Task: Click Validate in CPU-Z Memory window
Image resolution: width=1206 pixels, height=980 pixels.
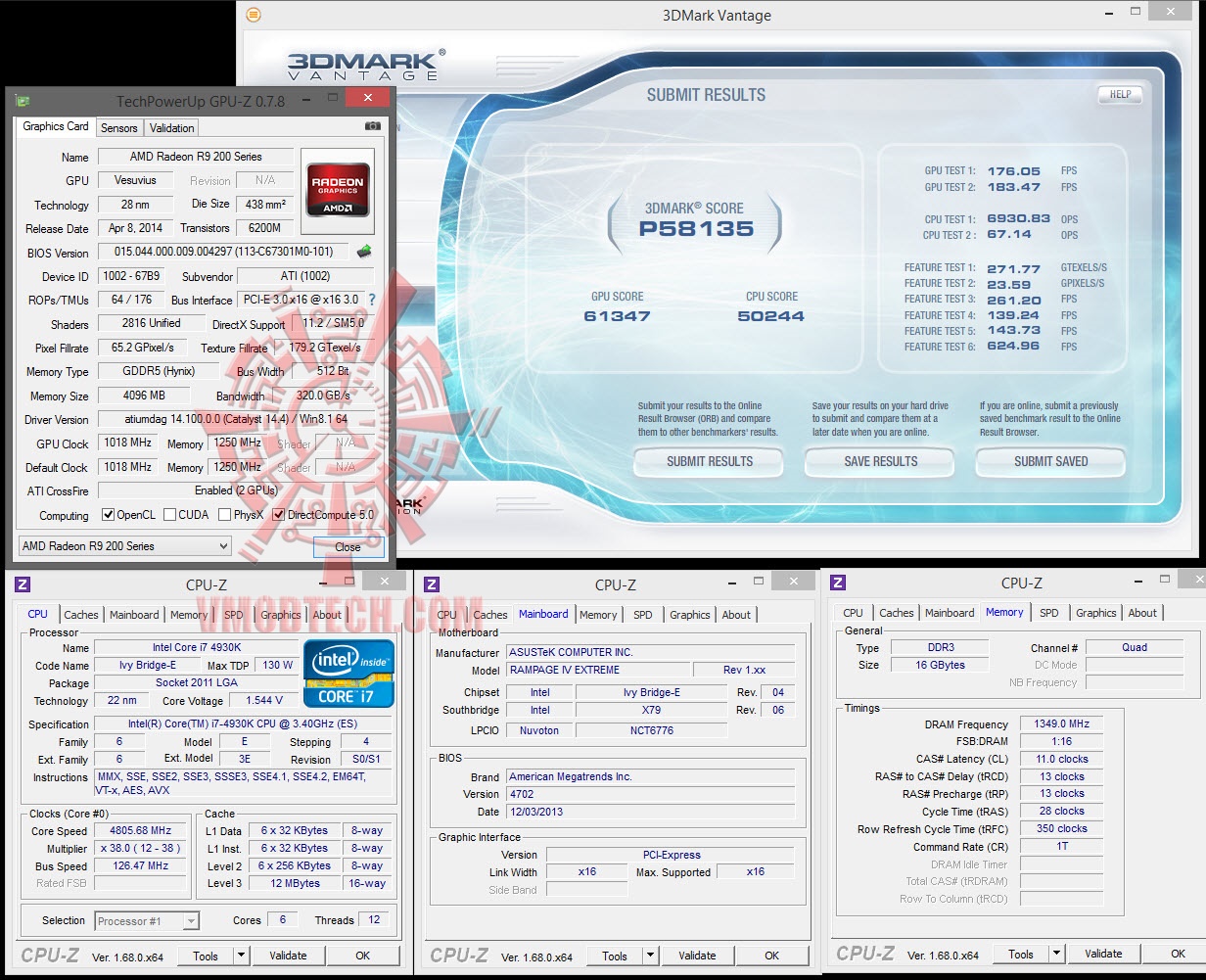Action: point(1103,954)
